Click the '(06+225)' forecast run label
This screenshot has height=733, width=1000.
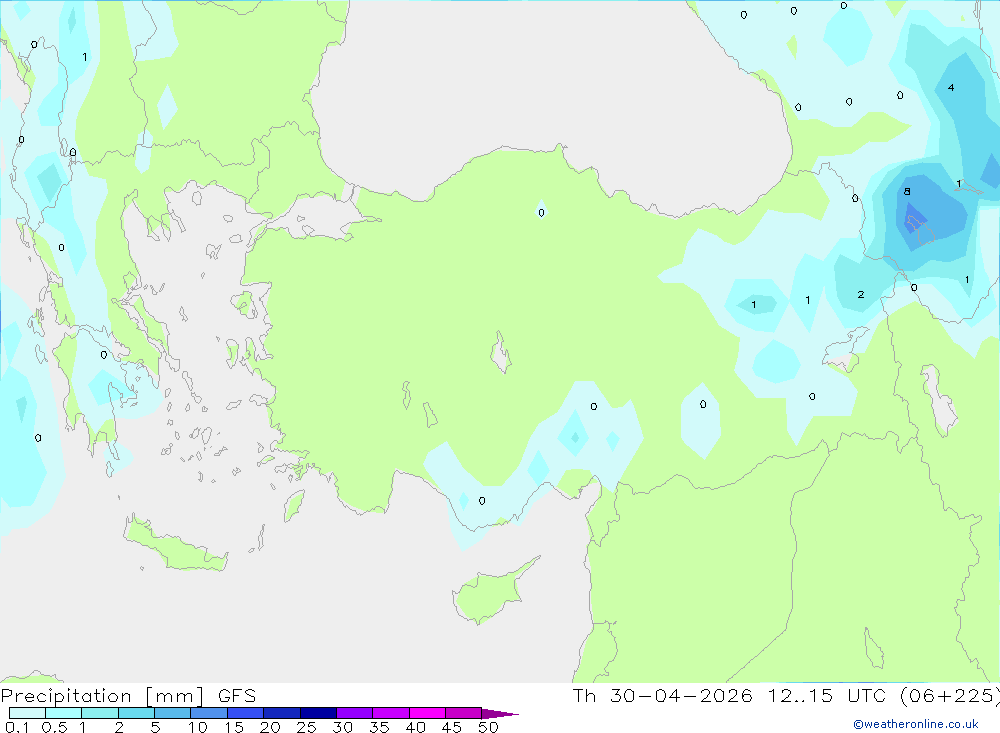(950, 696)
